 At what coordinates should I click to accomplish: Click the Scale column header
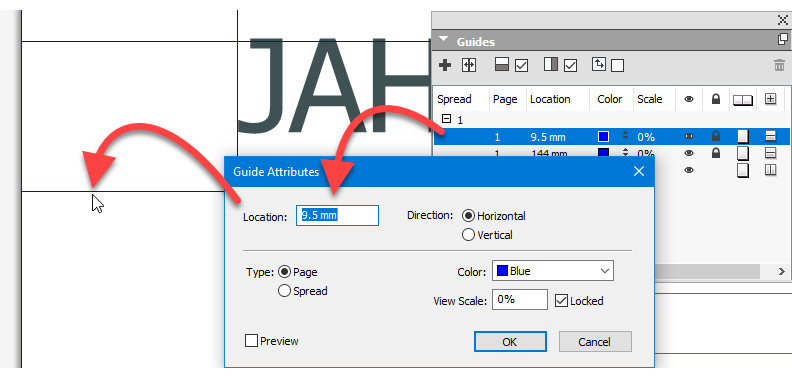tap(649, 100)
